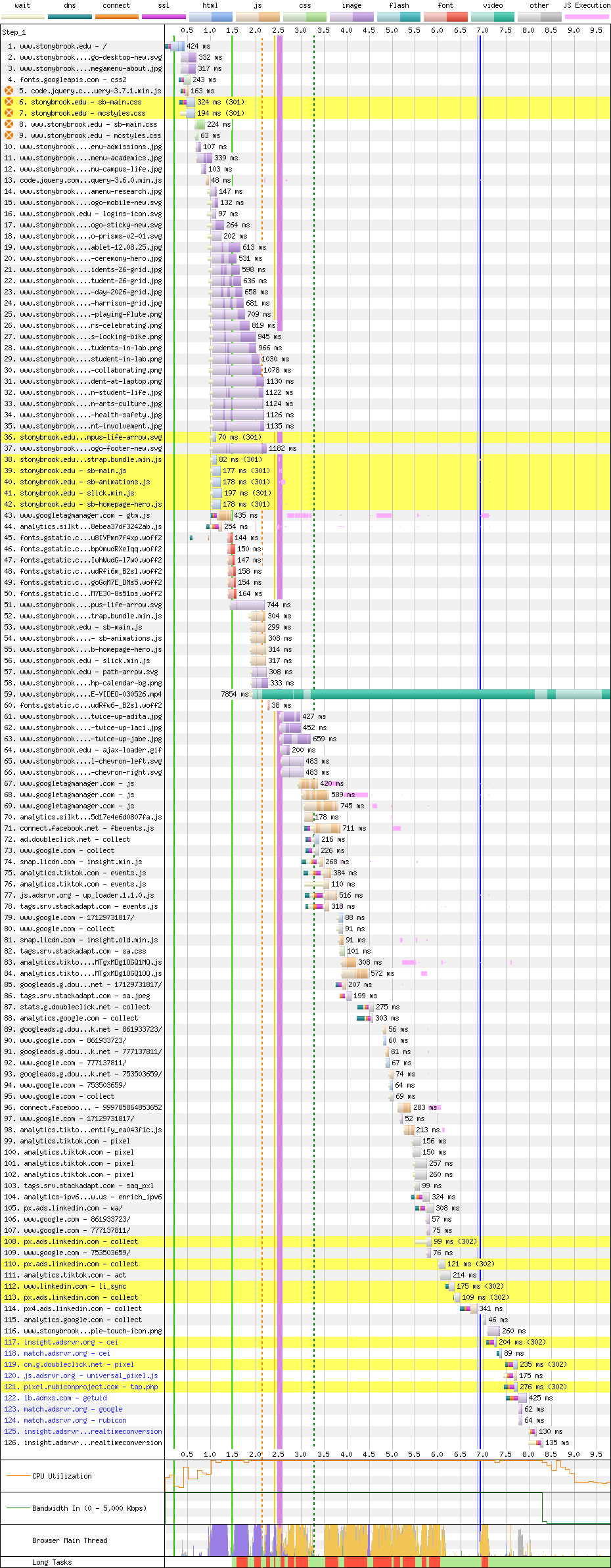Click the css legend color bar
611x1568 pixels.
(305, 16)
